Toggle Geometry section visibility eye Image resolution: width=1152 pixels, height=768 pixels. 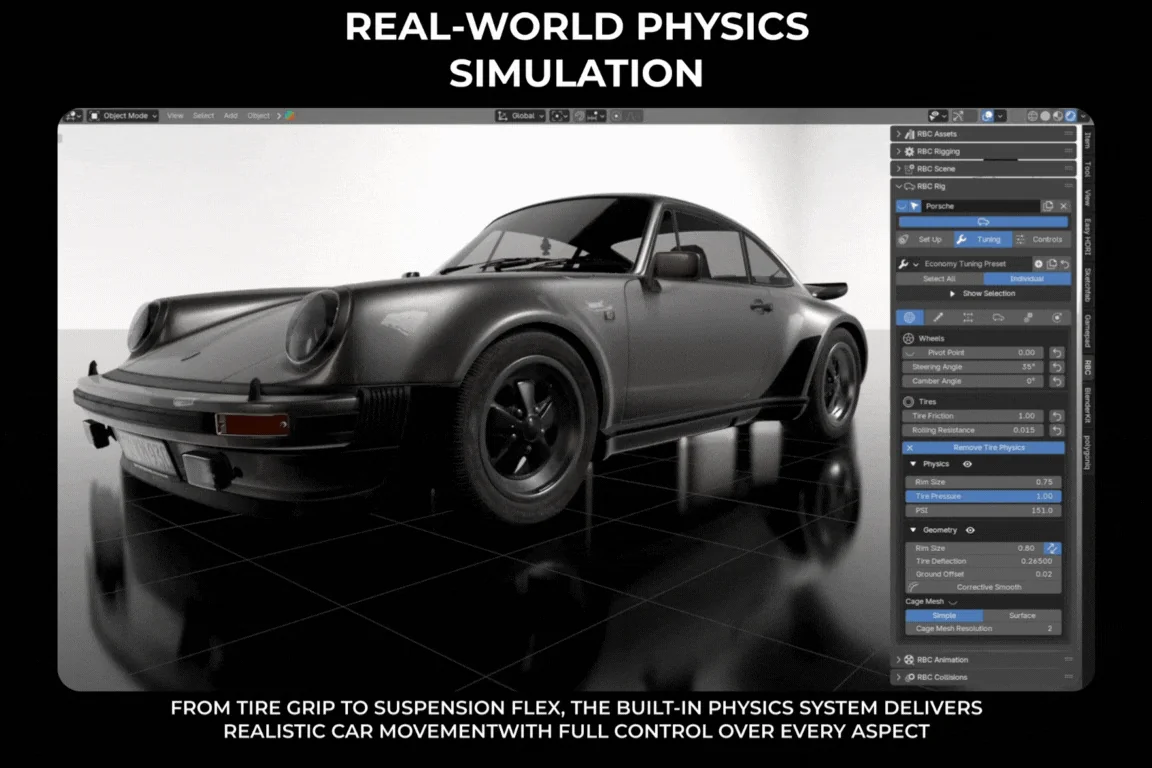(970, 530)
